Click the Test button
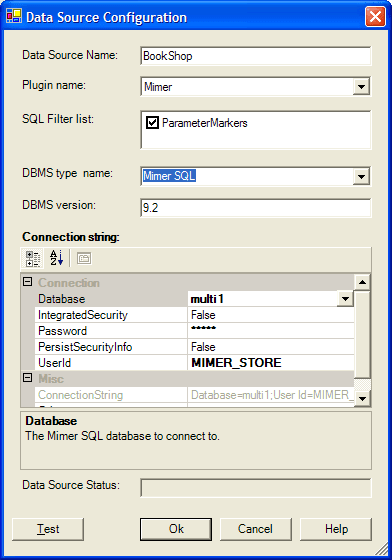The width and height of the screenshot is (392, 560). pos(48,529)
